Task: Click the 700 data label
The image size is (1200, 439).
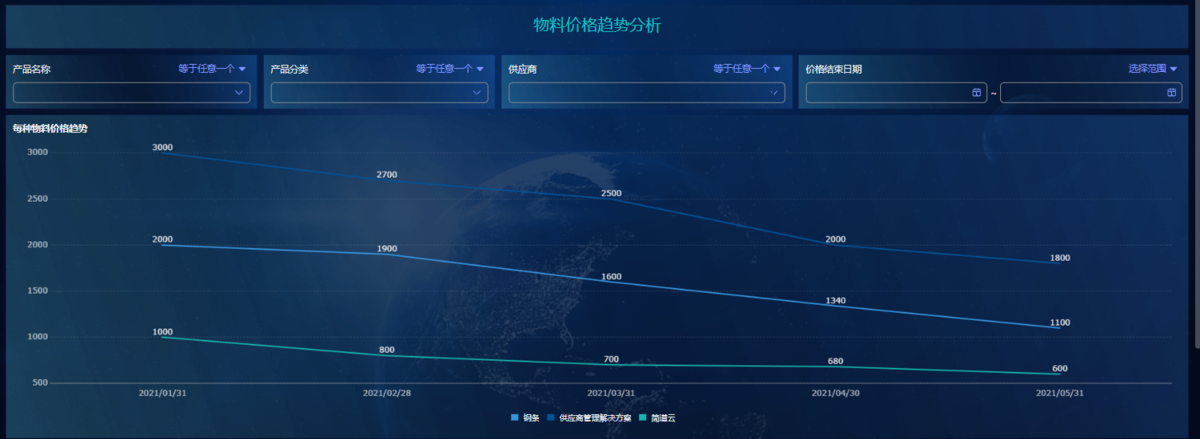Action: [x=611, y=359]
